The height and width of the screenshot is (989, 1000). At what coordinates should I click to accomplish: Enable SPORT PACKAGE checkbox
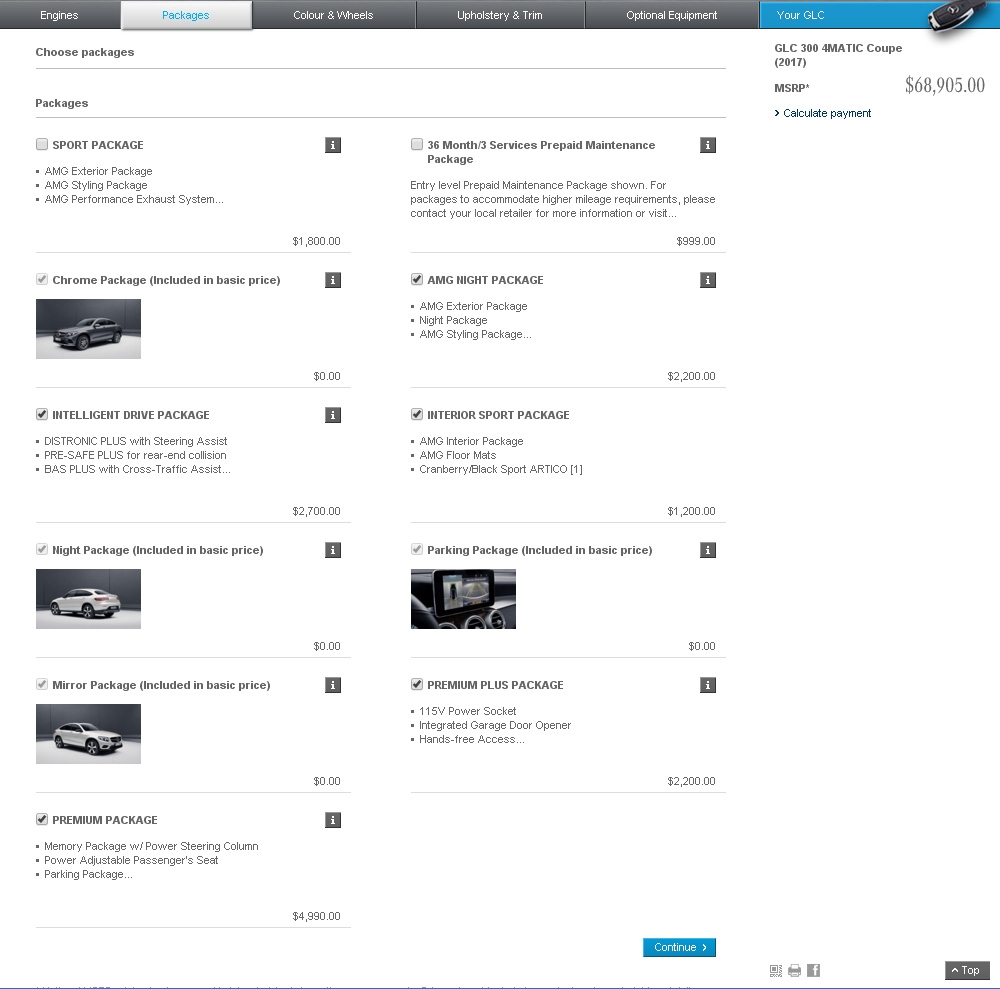point(42,144)
